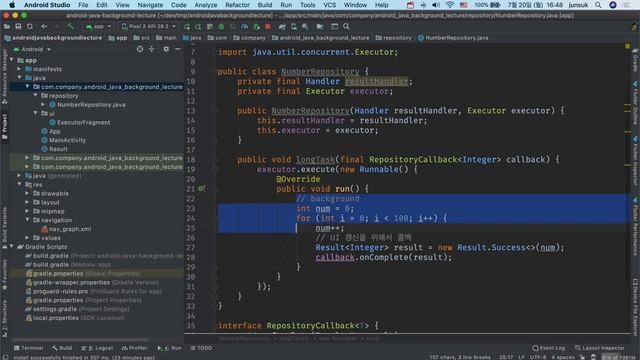Click the green Debug bug icon

tap(221, 27)
